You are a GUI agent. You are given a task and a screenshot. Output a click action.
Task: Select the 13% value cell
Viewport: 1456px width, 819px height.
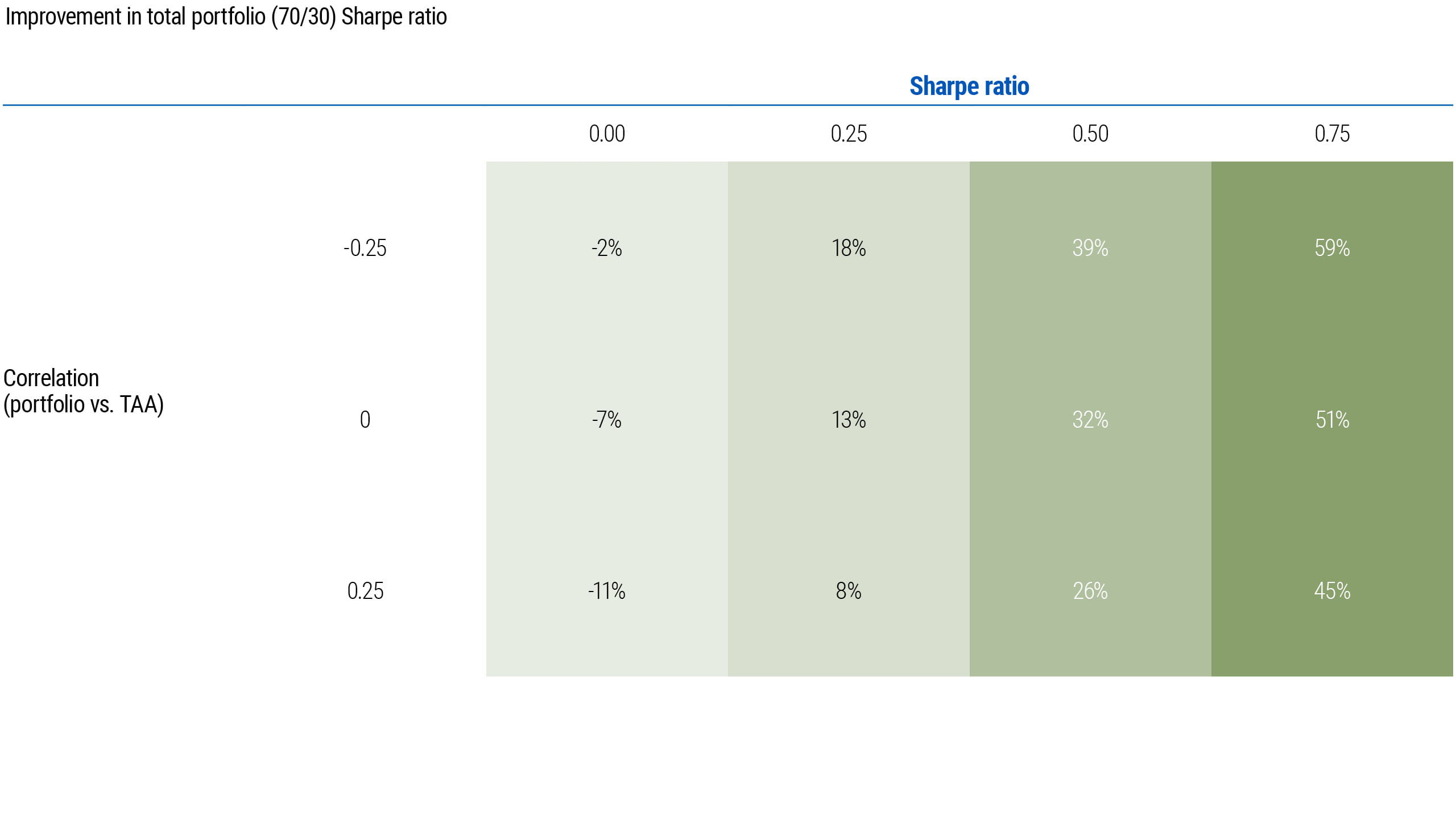click(849, 420)
